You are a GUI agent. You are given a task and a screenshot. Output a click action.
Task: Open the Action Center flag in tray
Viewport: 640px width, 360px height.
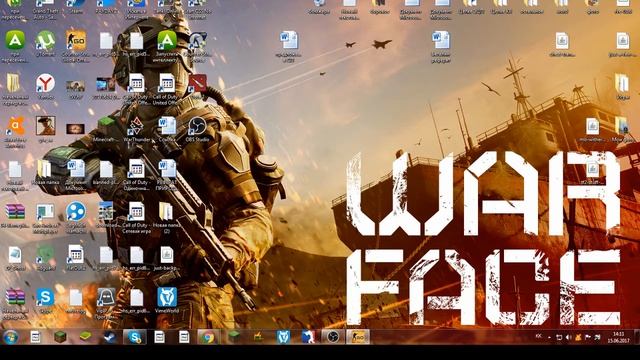588,337
